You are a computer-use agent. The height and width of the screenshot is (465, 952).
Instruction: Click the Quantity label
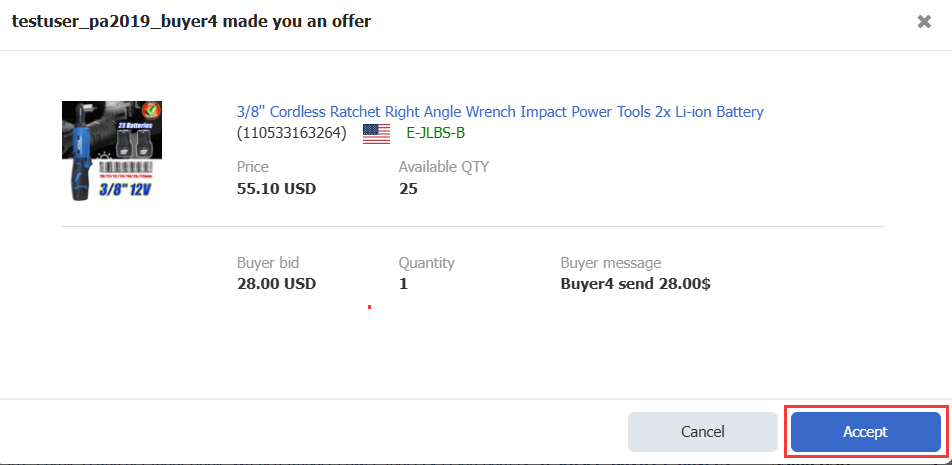point(427,263)
